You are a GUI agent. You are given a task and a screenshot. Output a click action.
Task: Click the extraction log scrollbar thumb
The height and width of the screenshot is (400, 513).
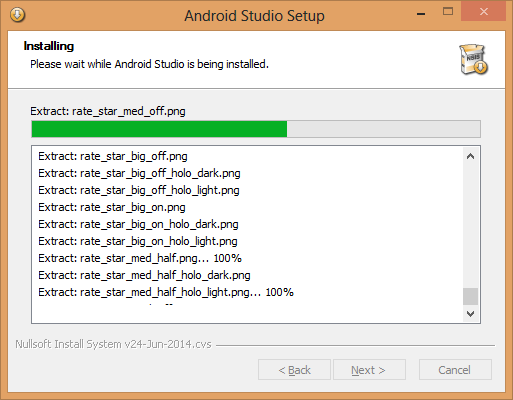coord(470,296)
